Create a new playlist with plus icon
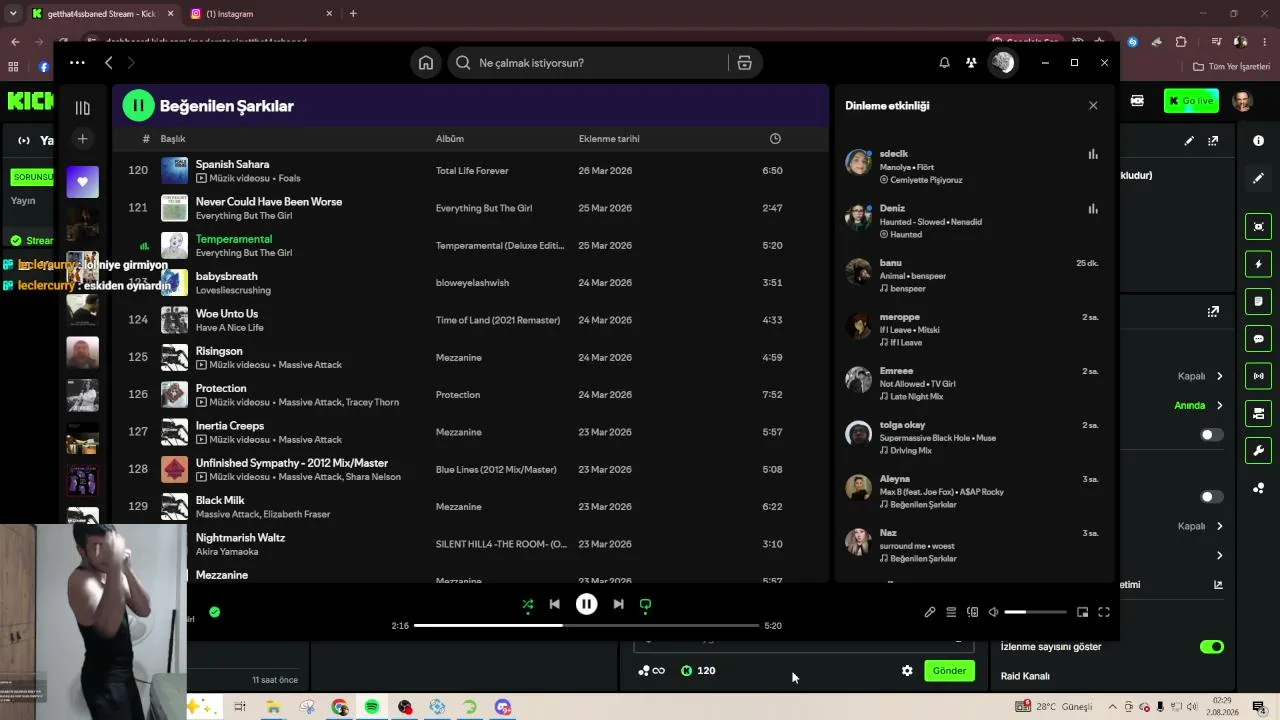The height and width of the screenshot is (720, 1280). pos(83,139)
